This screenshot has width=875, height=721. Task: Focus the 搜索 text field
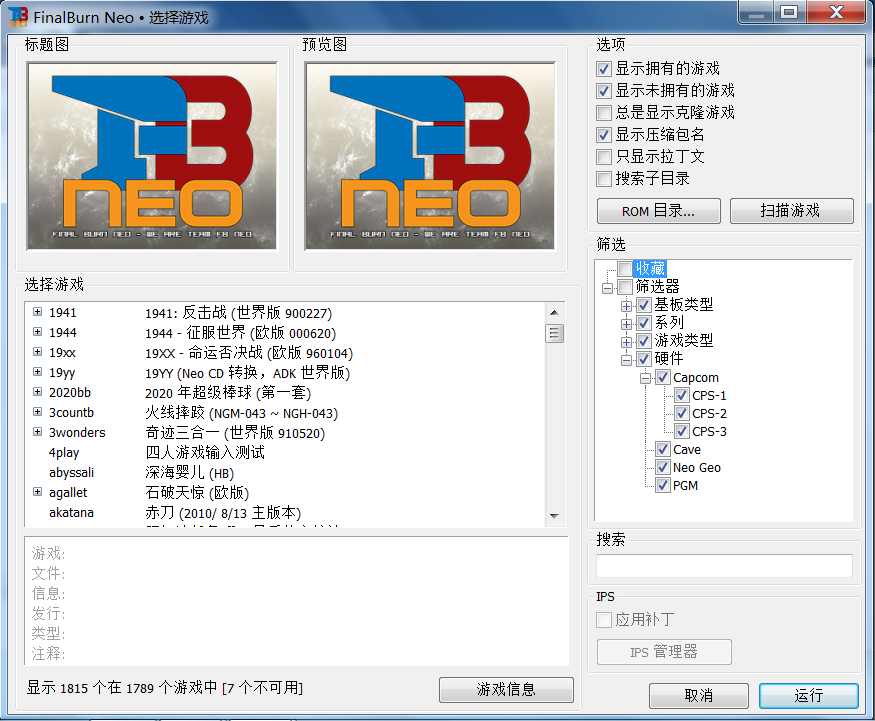(x=724, y=566)
